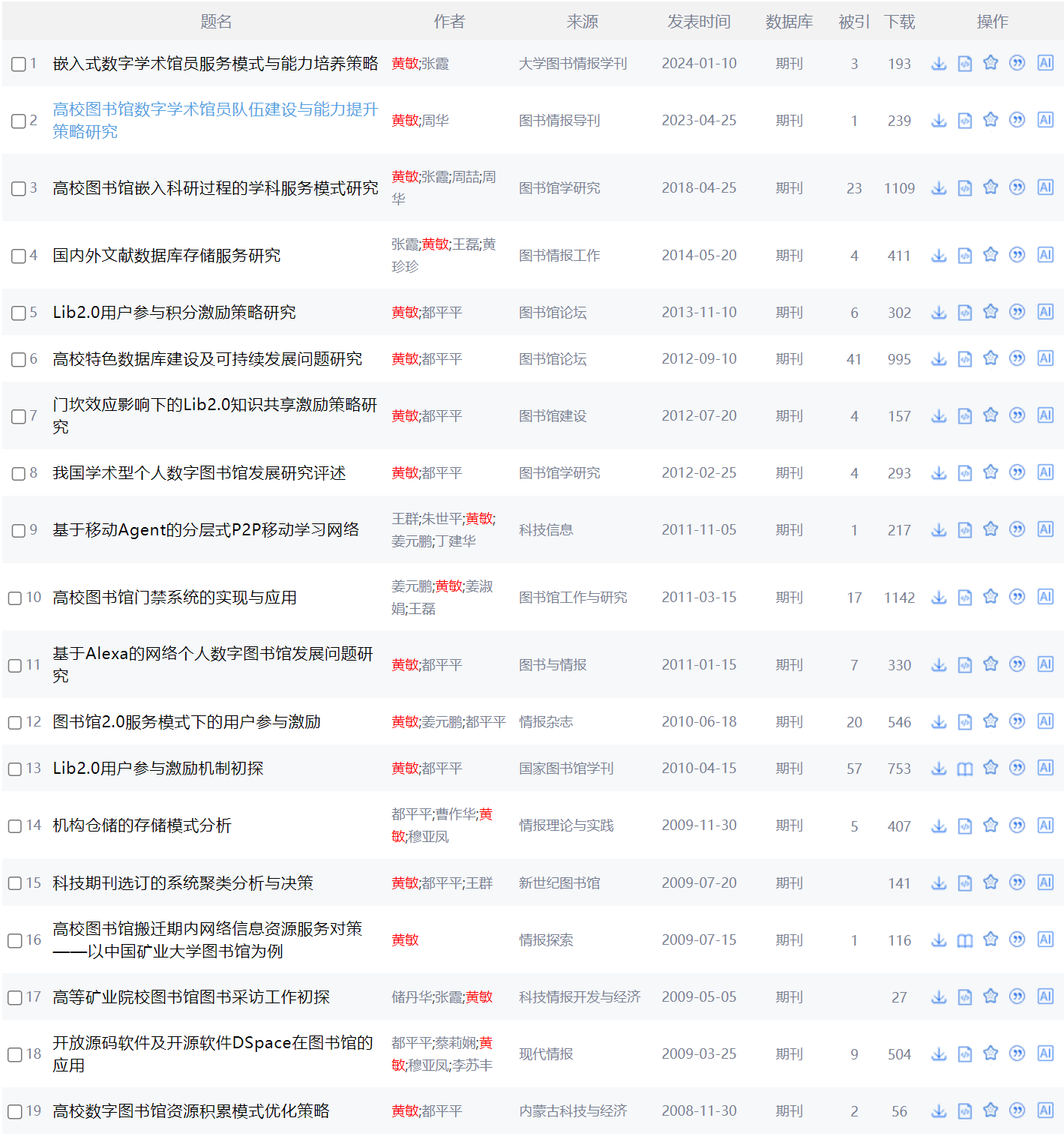
Task: Click AI icon for row 1 paper
Action: tap(1045, 64)
